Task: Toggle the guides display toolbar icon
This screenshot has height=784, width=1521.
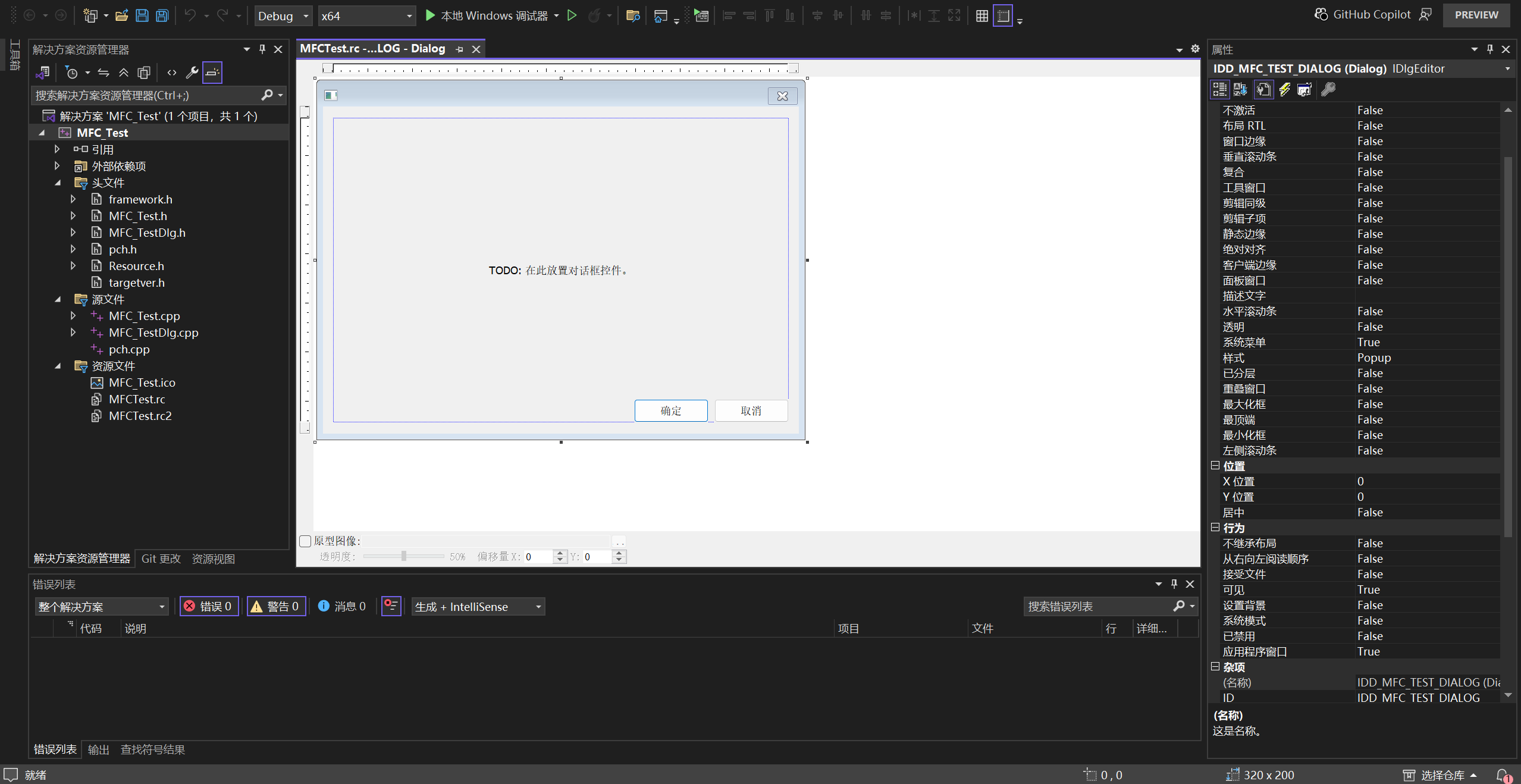Action: click(x=1003, y=16)
